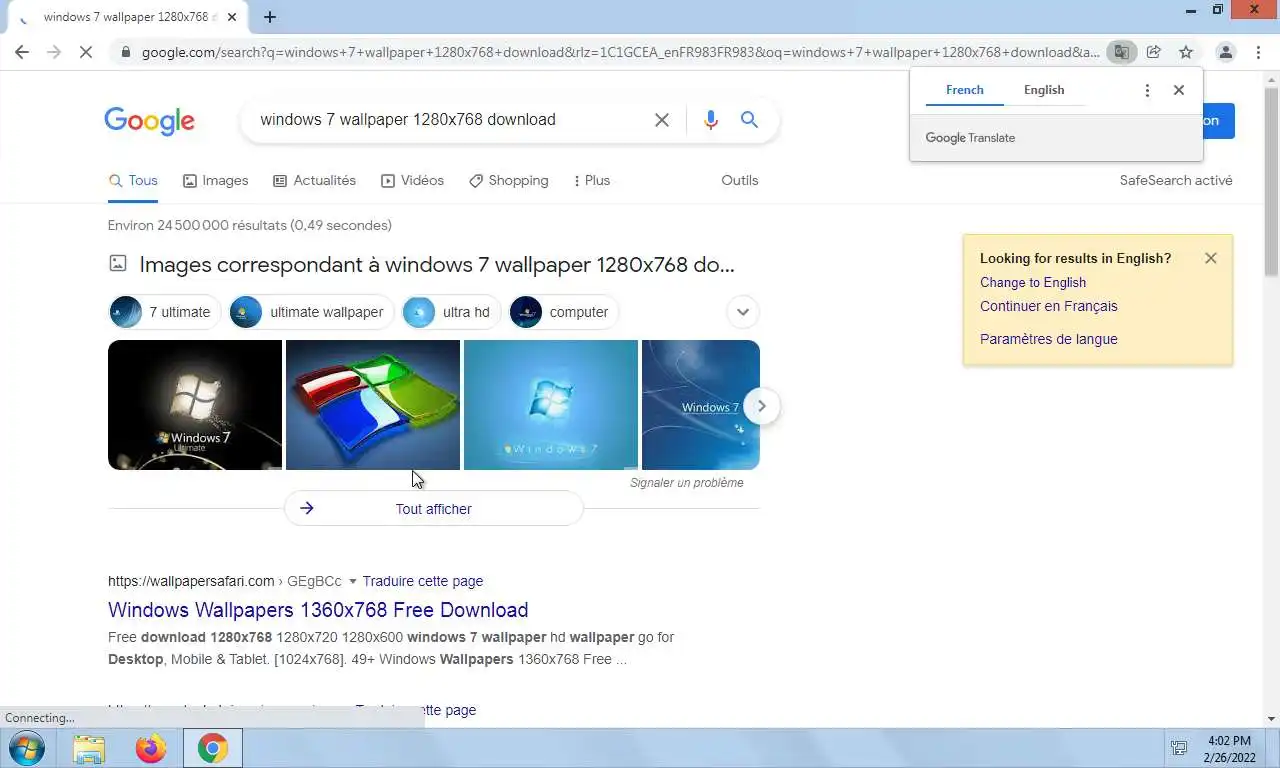This screenshot has width=1280, height=768.
Task: Click Change to English link
Action: click(x=1033, y=283)
